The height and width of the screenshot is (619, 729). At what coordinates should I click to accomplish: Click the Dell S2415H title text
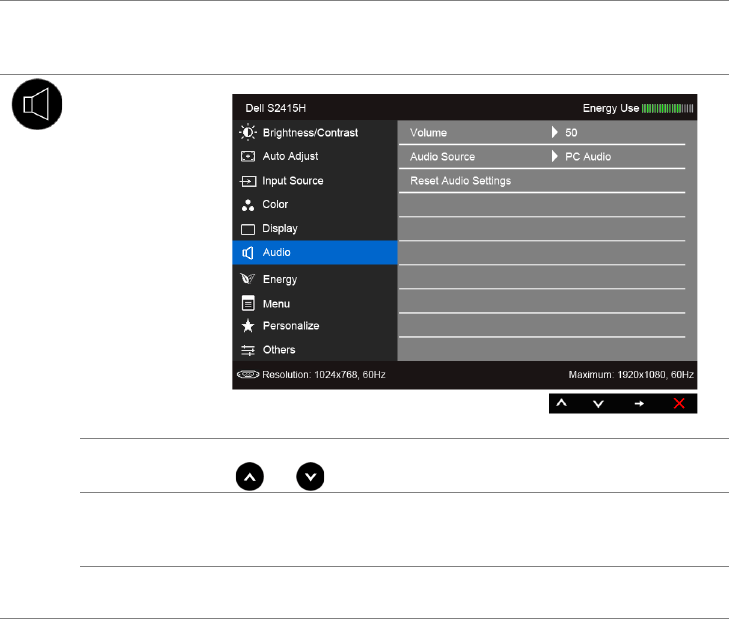pos(276,108)
